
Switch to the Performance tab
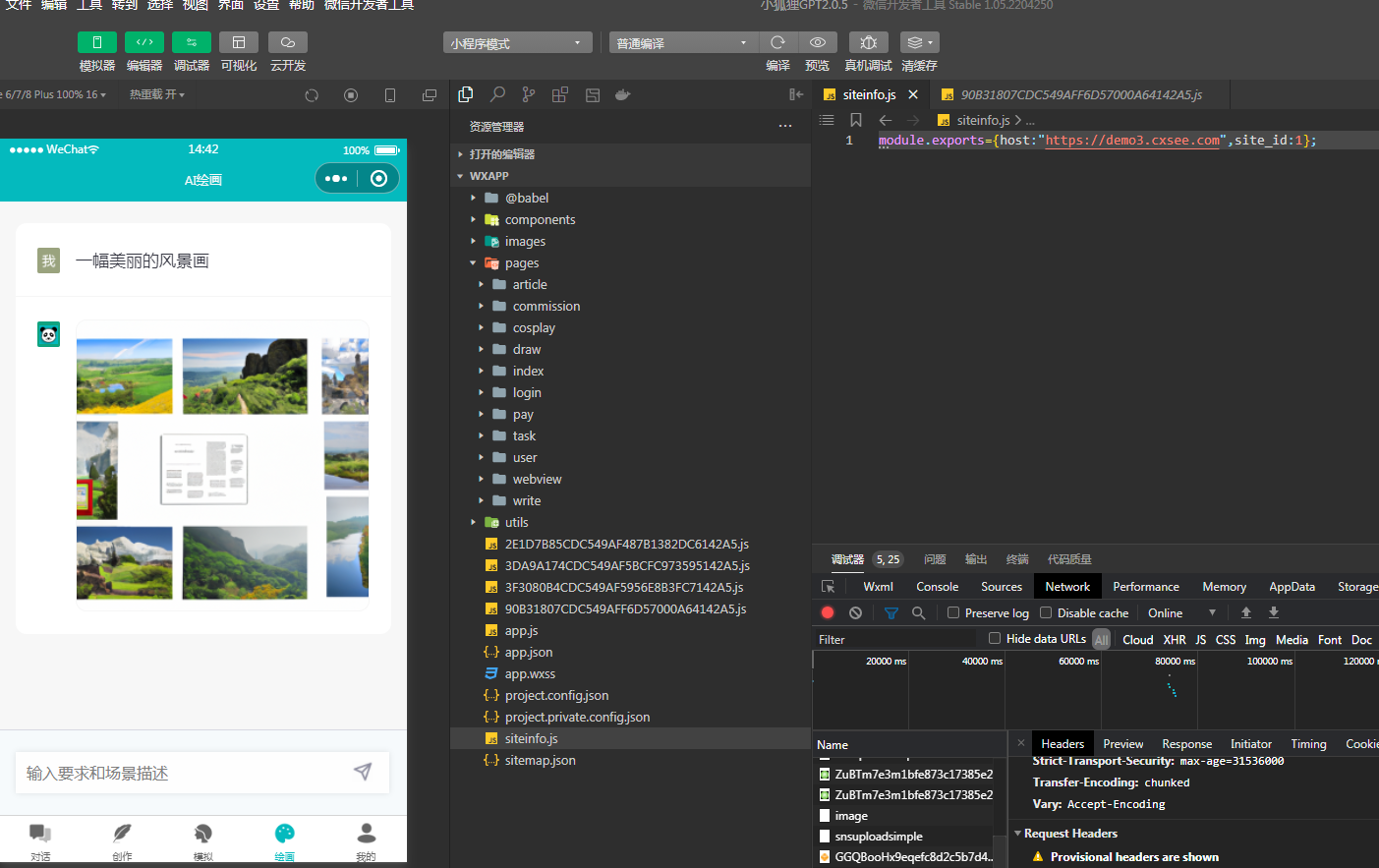pyautogui.click(x=1146, y=586)
